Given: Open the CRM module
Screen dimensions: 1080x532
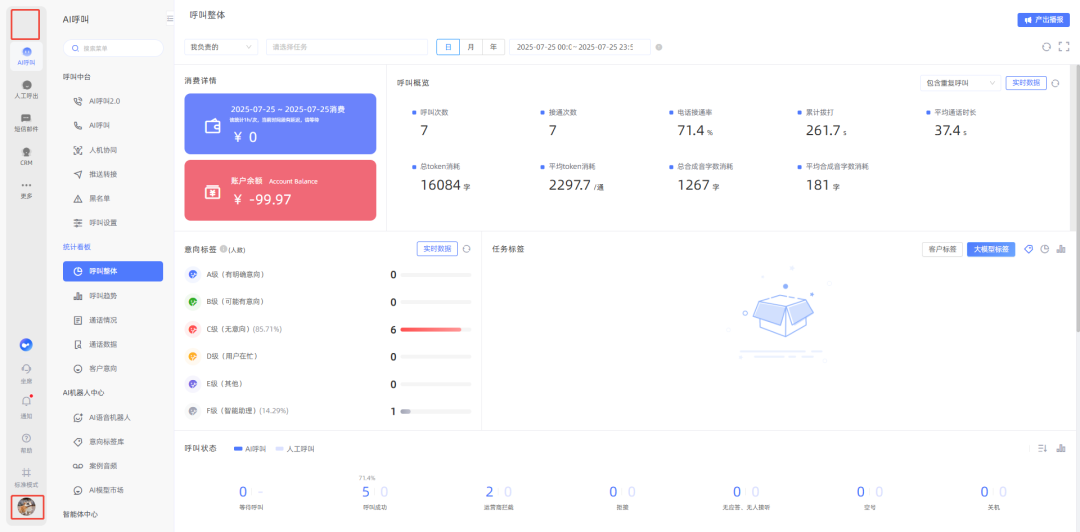Looking at the screenshot, I should pyautogui.click(x=27, y=156).
